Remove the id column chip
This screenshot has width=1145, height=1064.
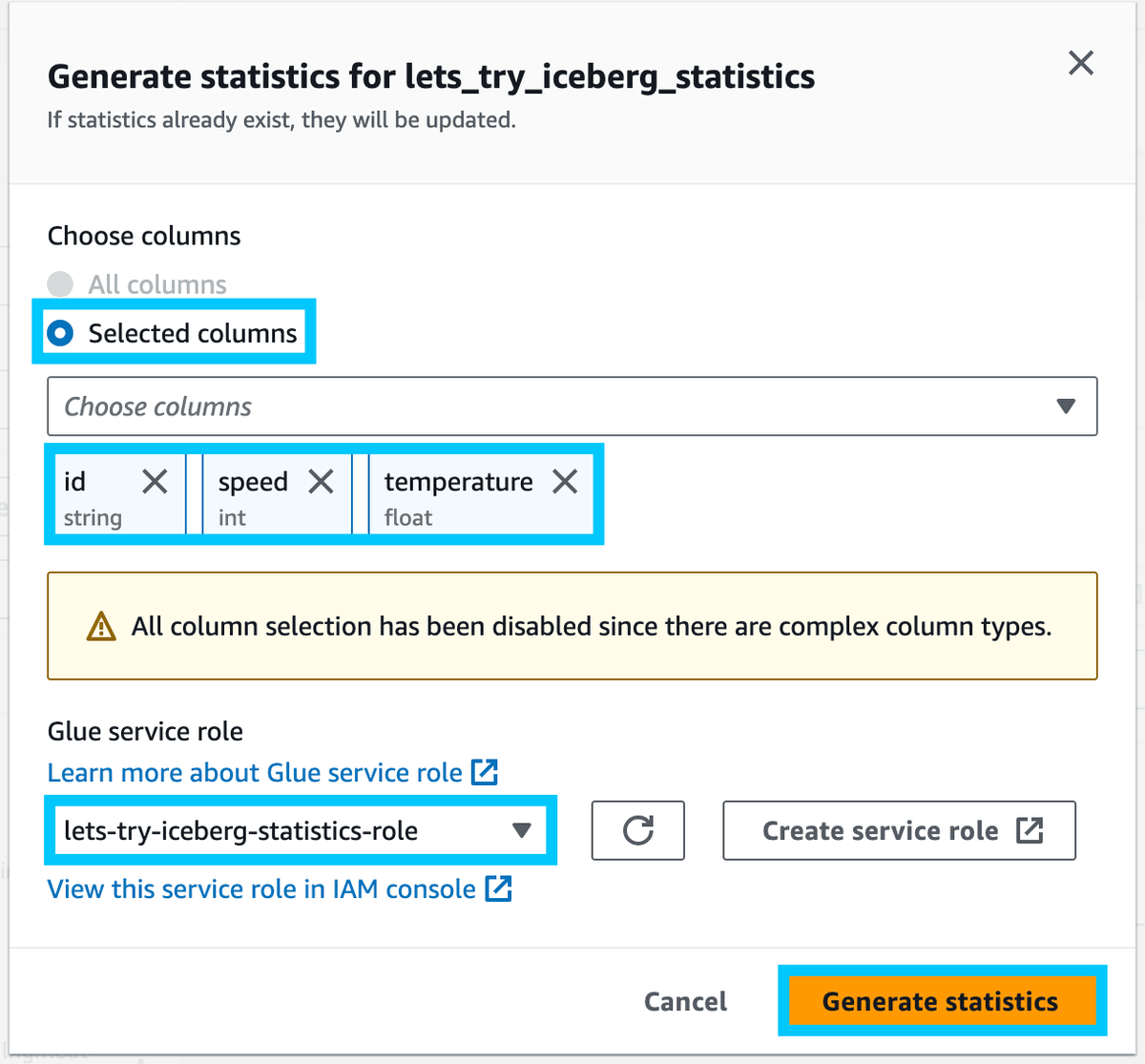[x=154, y=482]
